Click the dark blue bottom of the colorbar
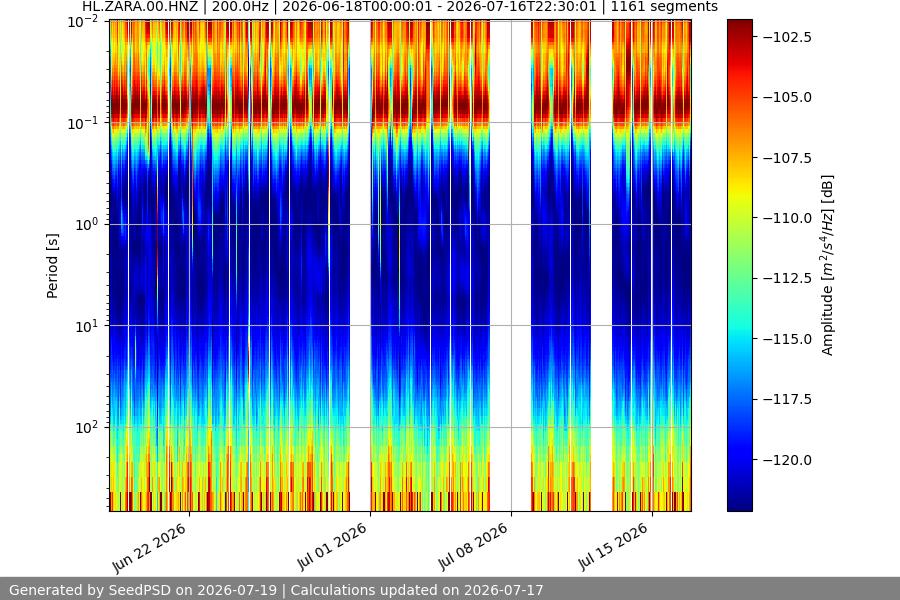This screenshot has width=900, height=600. point(740,500)
